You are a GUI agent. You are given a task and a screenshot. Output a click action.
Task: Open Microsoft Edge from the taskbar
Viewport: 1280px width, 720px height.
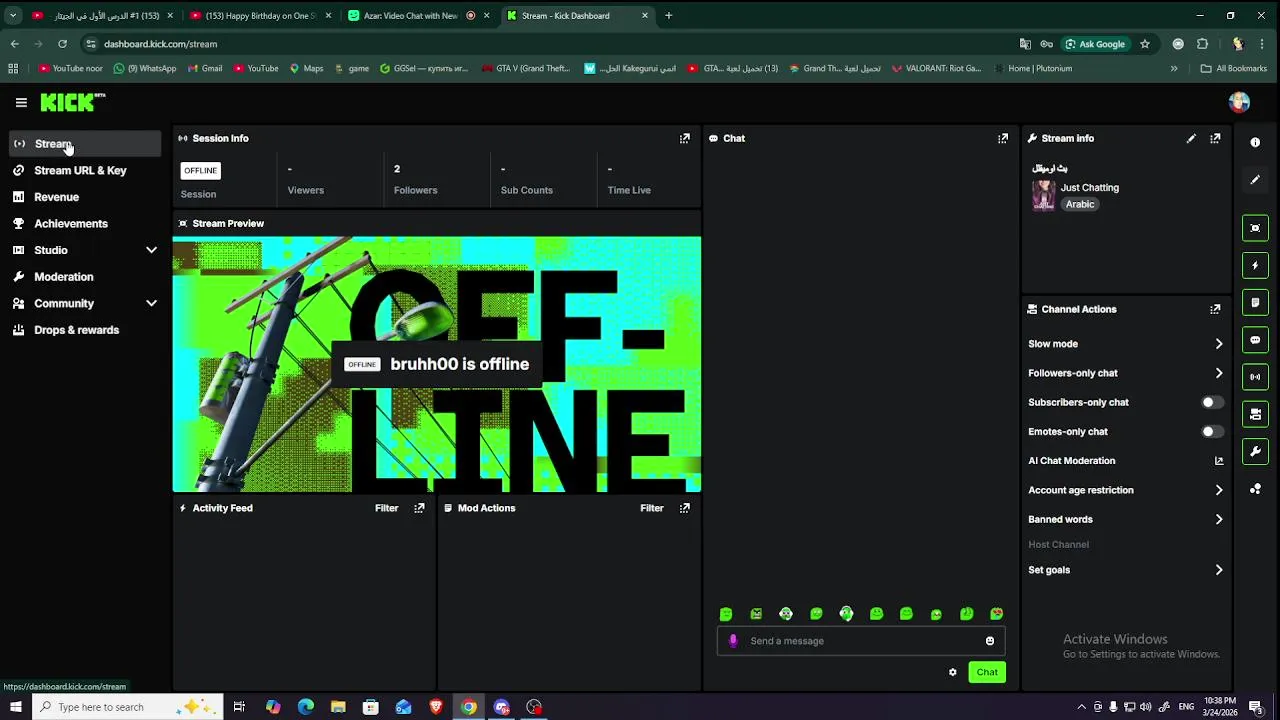pyautogui.click(x=306, y=707)
